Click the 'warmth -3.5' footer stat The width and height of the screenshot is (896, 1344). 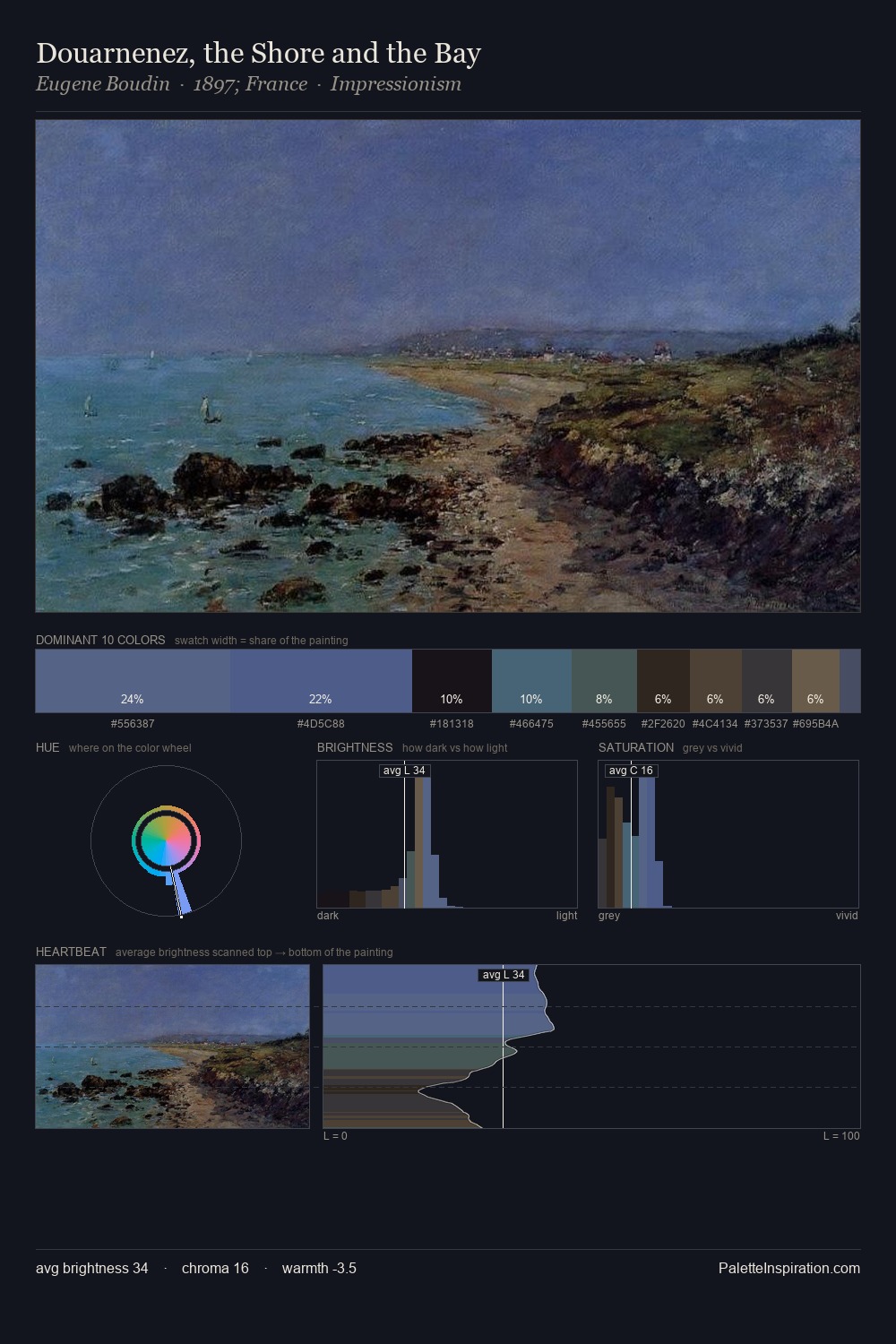pos(319,1268)
